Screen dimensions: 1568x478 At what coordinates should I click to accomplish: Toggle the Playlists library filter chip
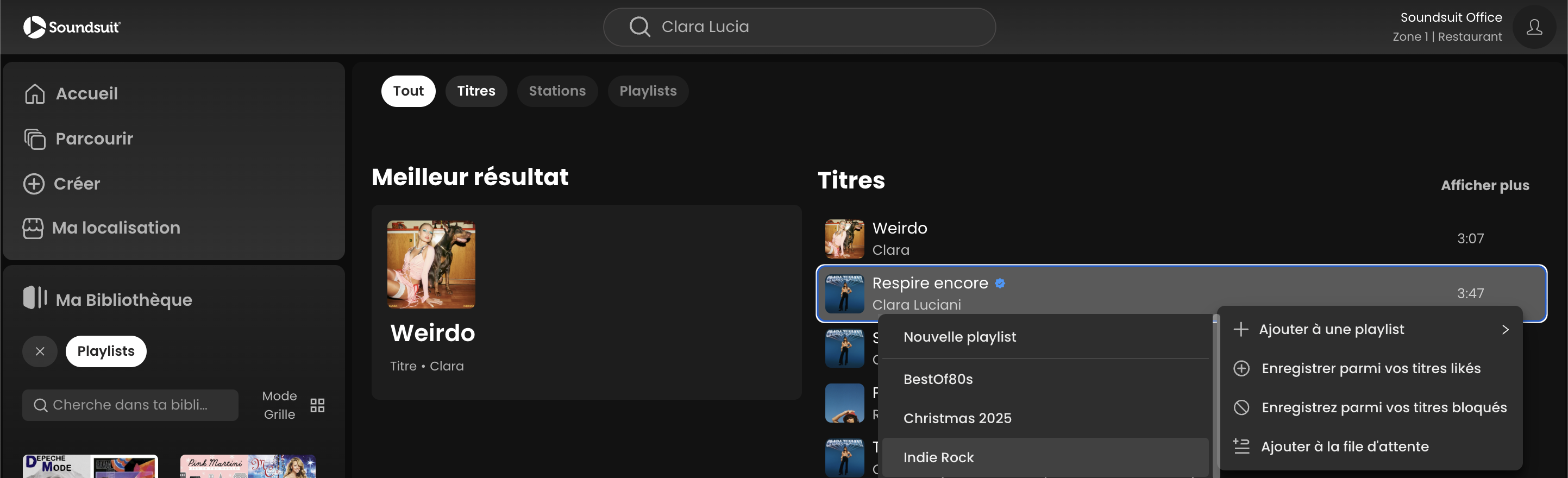[106, 351]
